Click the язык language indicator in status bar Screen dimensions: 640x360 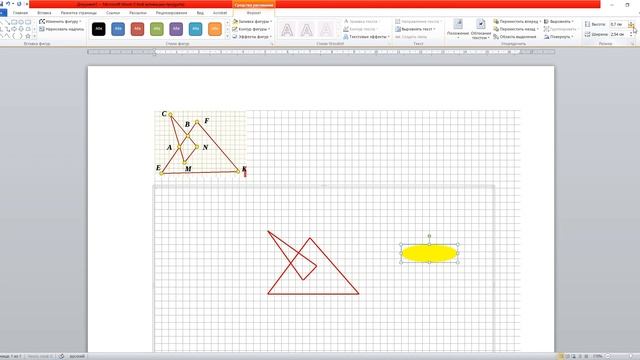coord(77,356)
